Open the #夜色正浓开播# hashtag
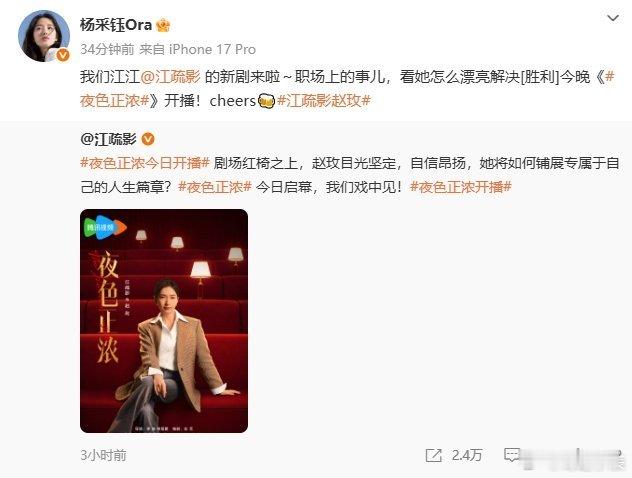Screen dimensions: 632x478 tap(461, 187)
